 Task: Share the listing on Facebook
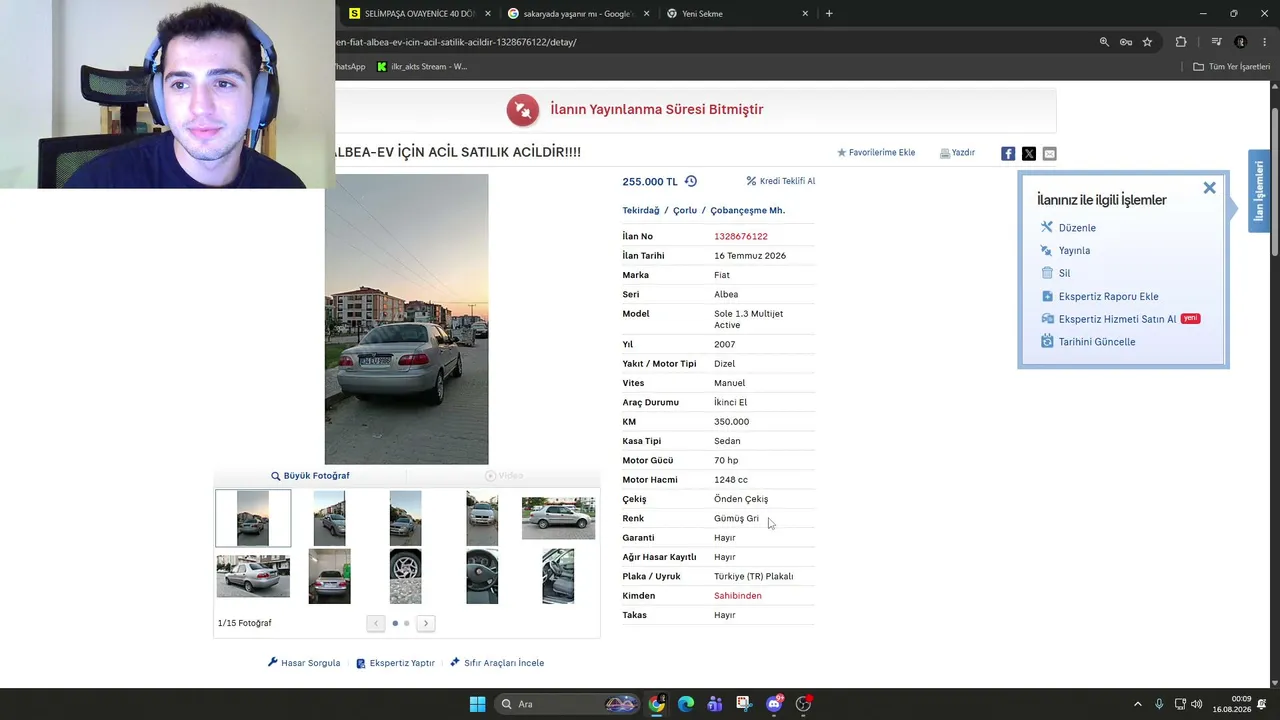pos(1008,153)
